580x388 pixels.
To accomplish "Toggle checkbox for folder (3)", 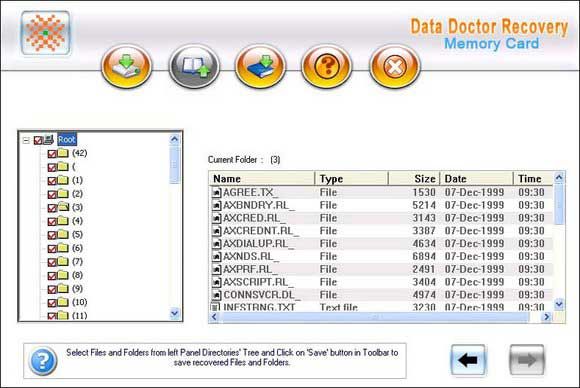I will click(x=52, y=208).
